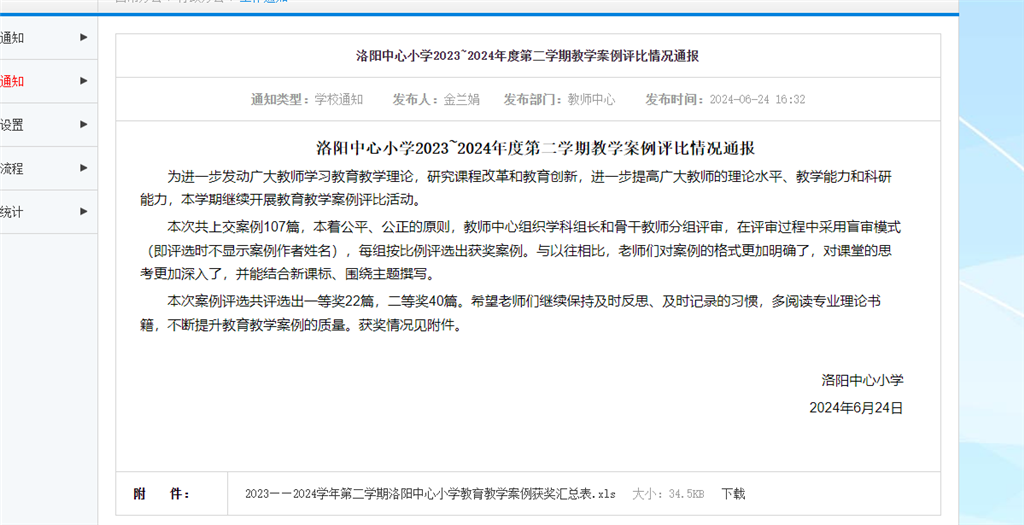Screen dimensions: 1024x525
Task: Click department value 教师中心
Action: coord(591,100)
